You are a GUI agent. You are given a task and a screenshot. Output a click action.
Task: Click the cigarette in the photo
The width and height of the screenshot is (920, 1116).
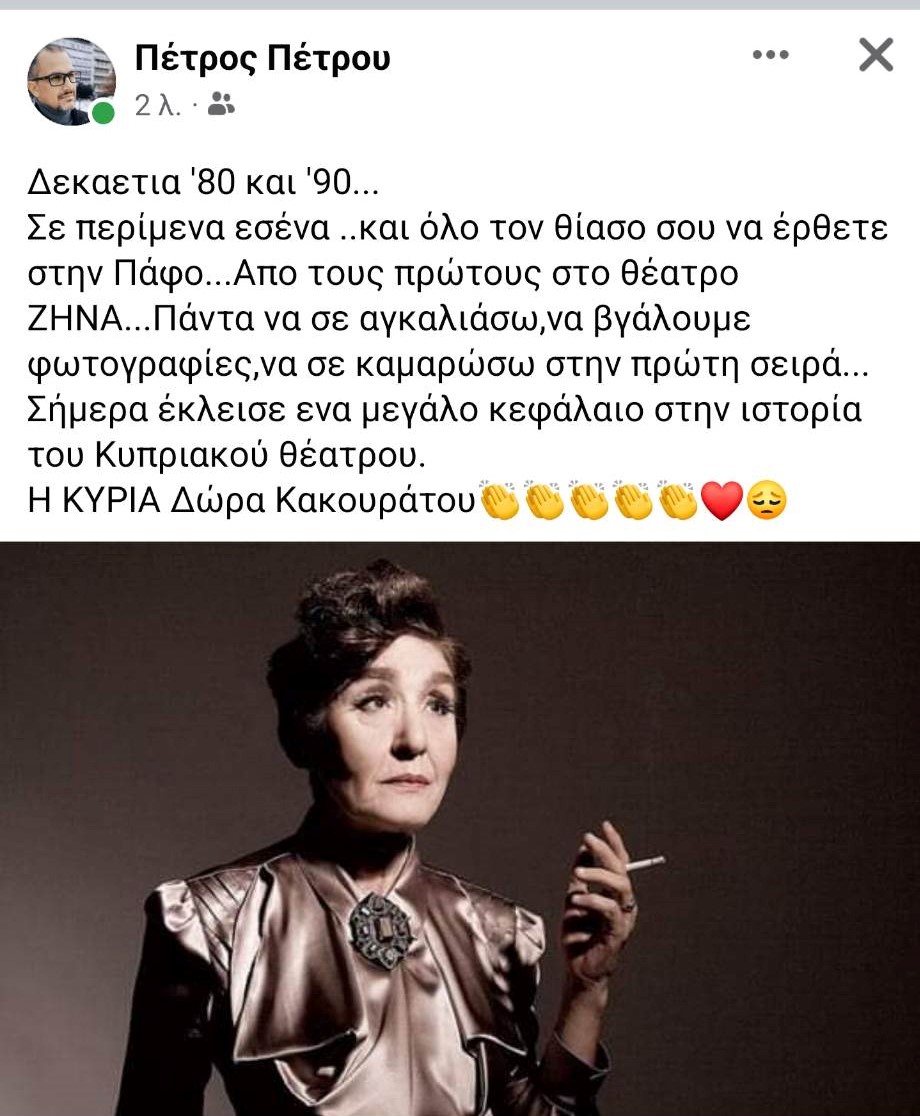pos(645,863)
